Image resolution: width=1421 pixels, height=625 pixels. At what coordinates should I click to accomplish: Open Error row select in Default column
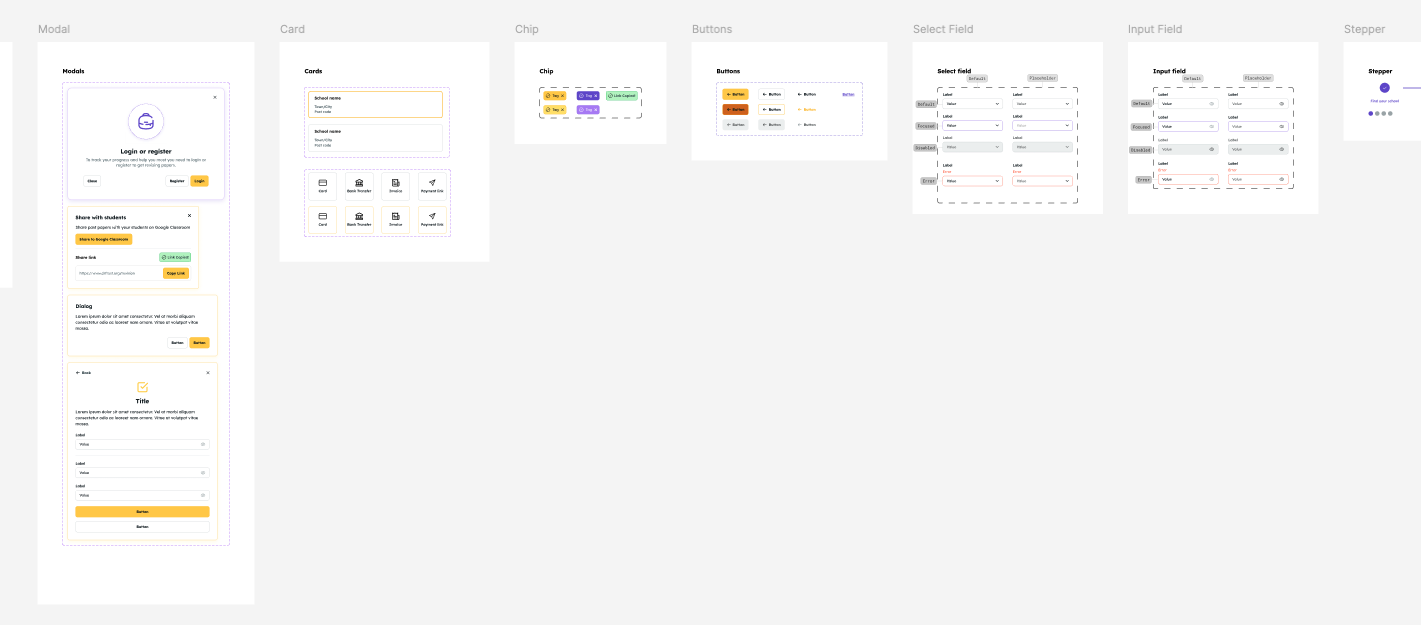point(972,181)
